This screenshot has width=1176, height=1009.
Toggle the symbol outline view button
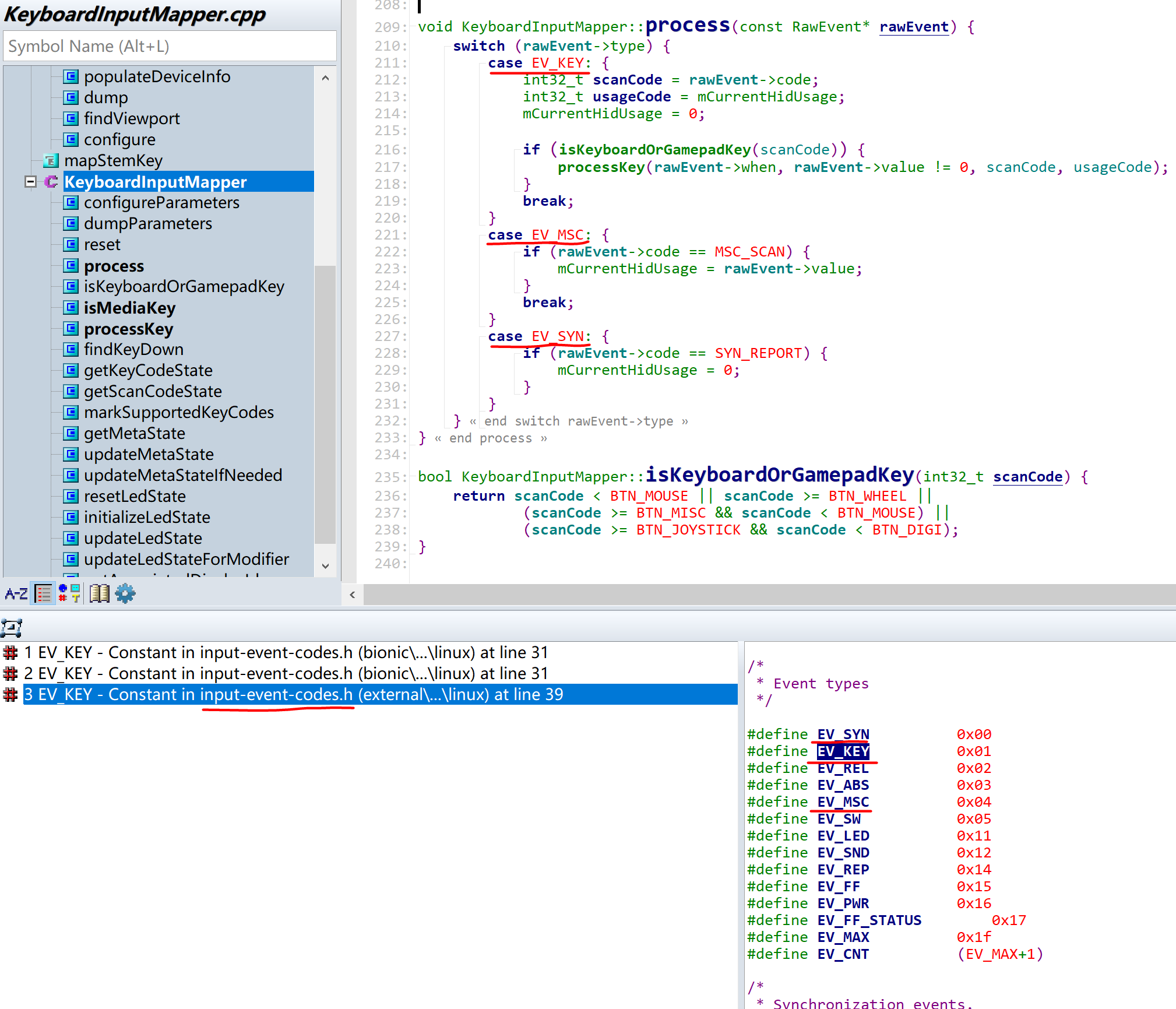tap(44, 594)
